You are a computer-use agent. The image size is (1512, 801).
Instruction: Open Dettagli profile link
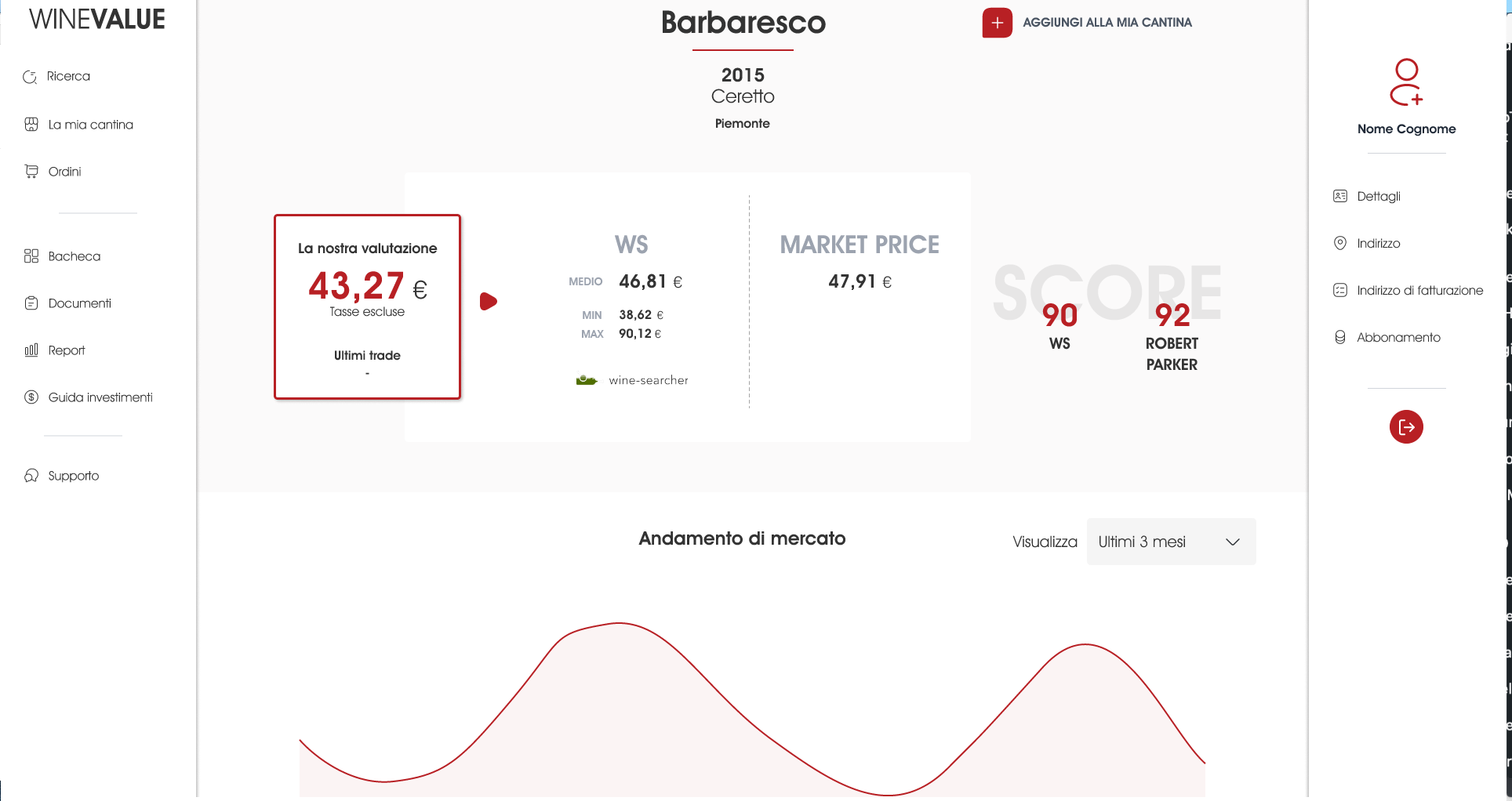pos(1379,196)
